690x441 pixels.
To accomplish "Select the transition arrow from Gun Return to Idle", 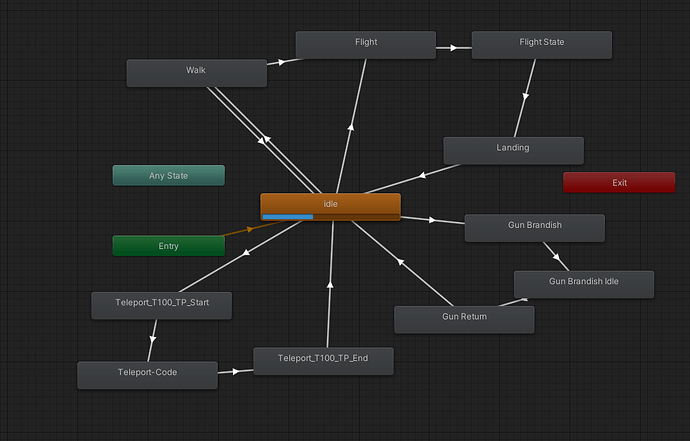I will click(400, 262).
